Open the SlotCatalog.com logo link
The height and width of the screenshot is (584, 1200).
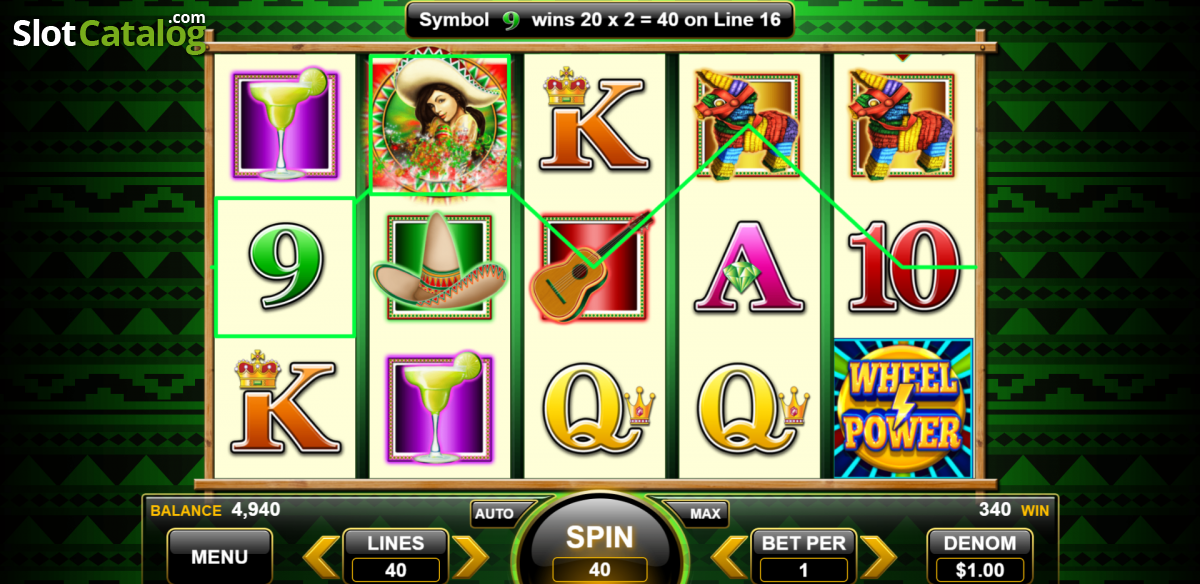110,32
